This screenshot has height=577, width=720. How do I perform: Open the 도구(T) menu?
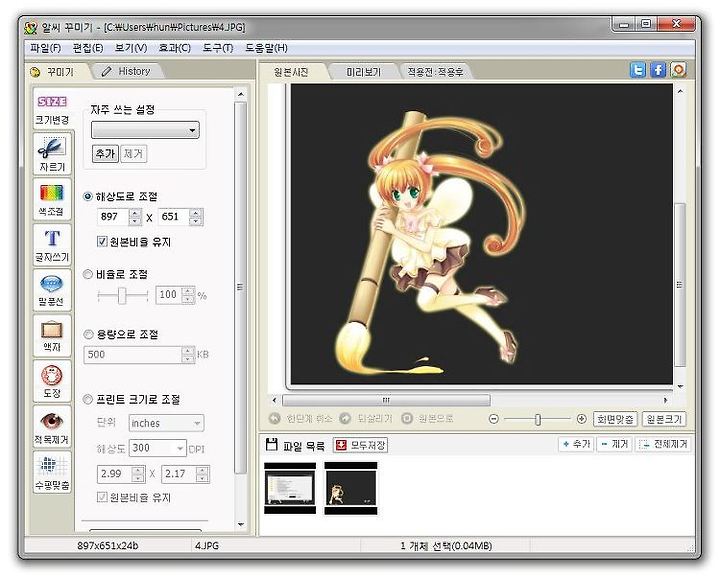(x=218, y=48)
